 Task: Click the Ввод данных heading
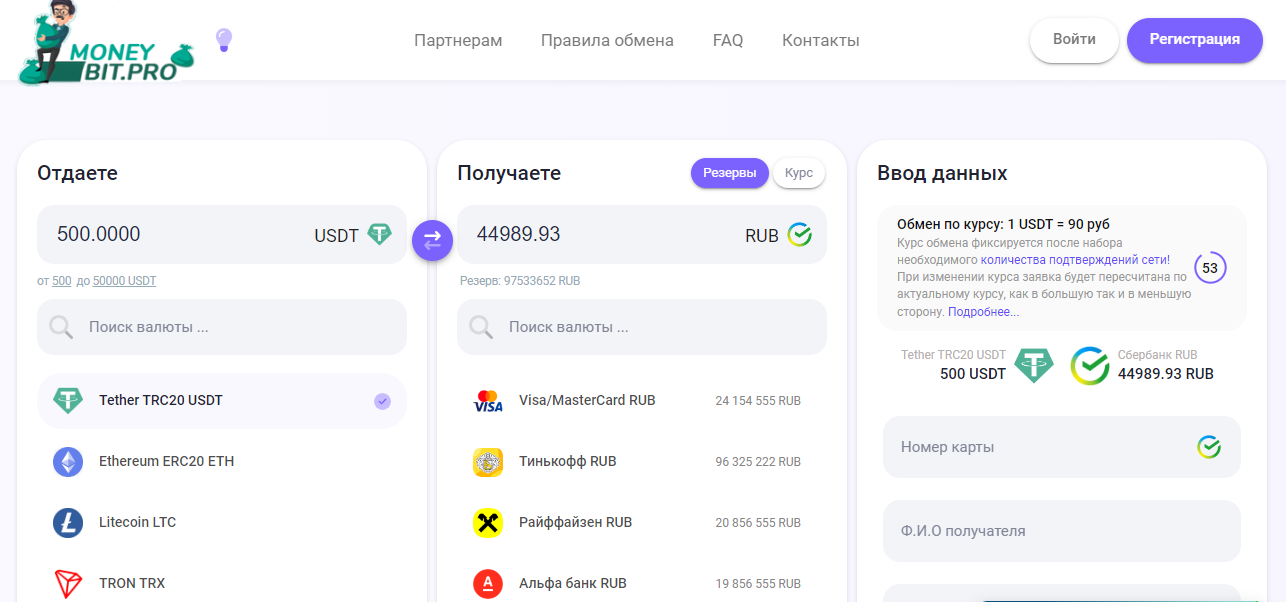942,173
